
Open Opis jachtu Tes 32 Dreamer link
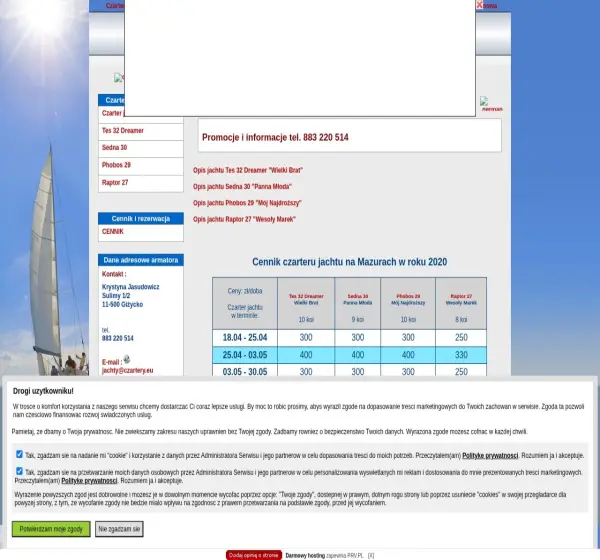248,170
